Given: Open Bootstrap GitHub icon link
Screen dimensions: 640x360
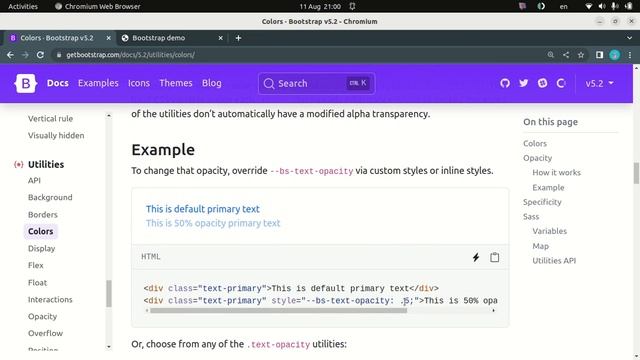Looking at the screenshot, I should point(505,83).
